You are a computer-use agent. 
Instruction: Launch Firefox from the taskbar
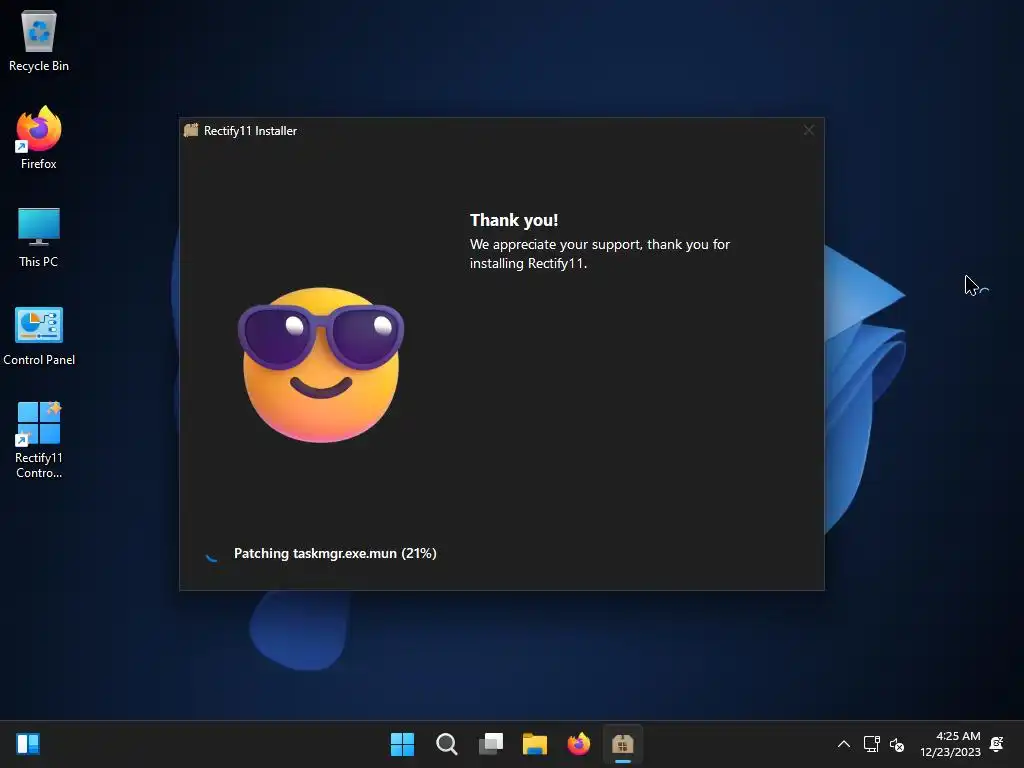click(579, 744)
